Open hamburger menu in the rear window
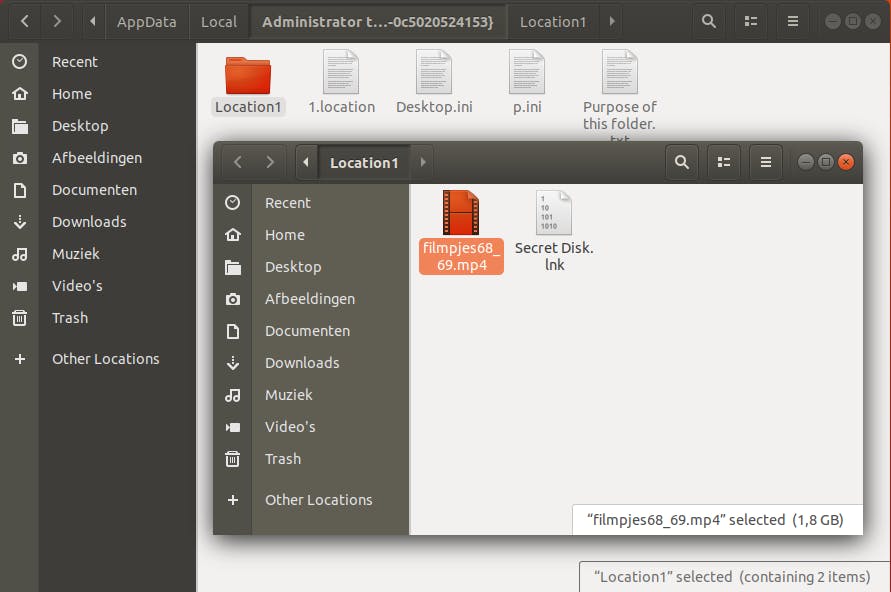This screenshot has width=891, height=592. 793,22
